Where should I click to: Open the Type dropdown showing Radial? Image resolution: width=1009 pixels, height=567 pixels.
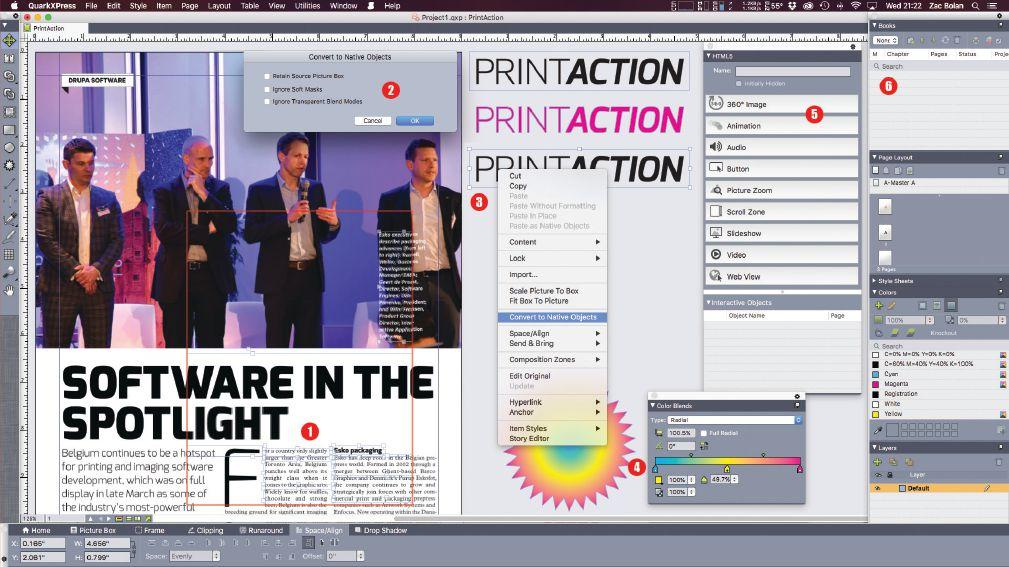point(734,420)
